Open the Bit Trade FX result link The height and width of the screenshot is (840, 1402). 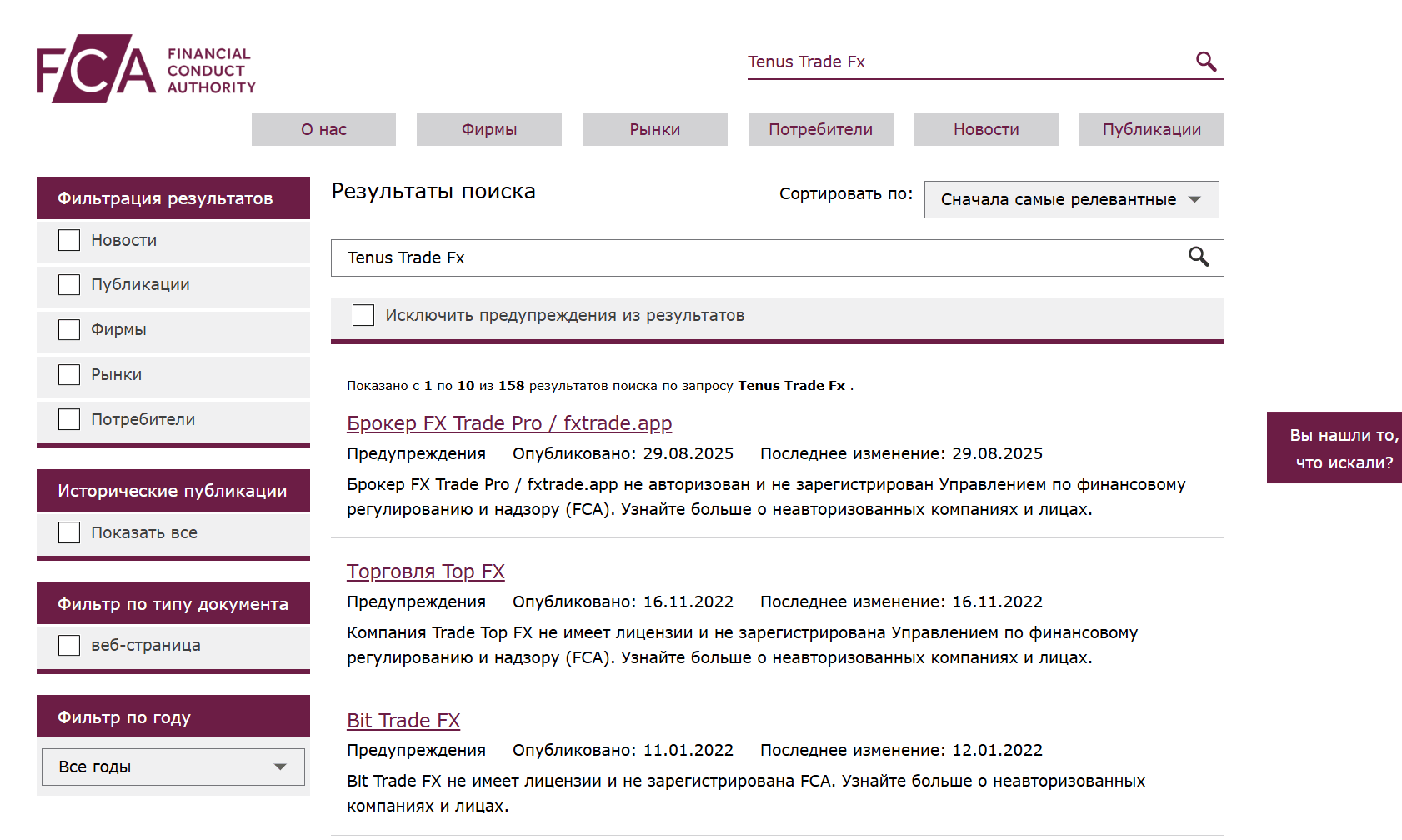click(x=403, y=720)
